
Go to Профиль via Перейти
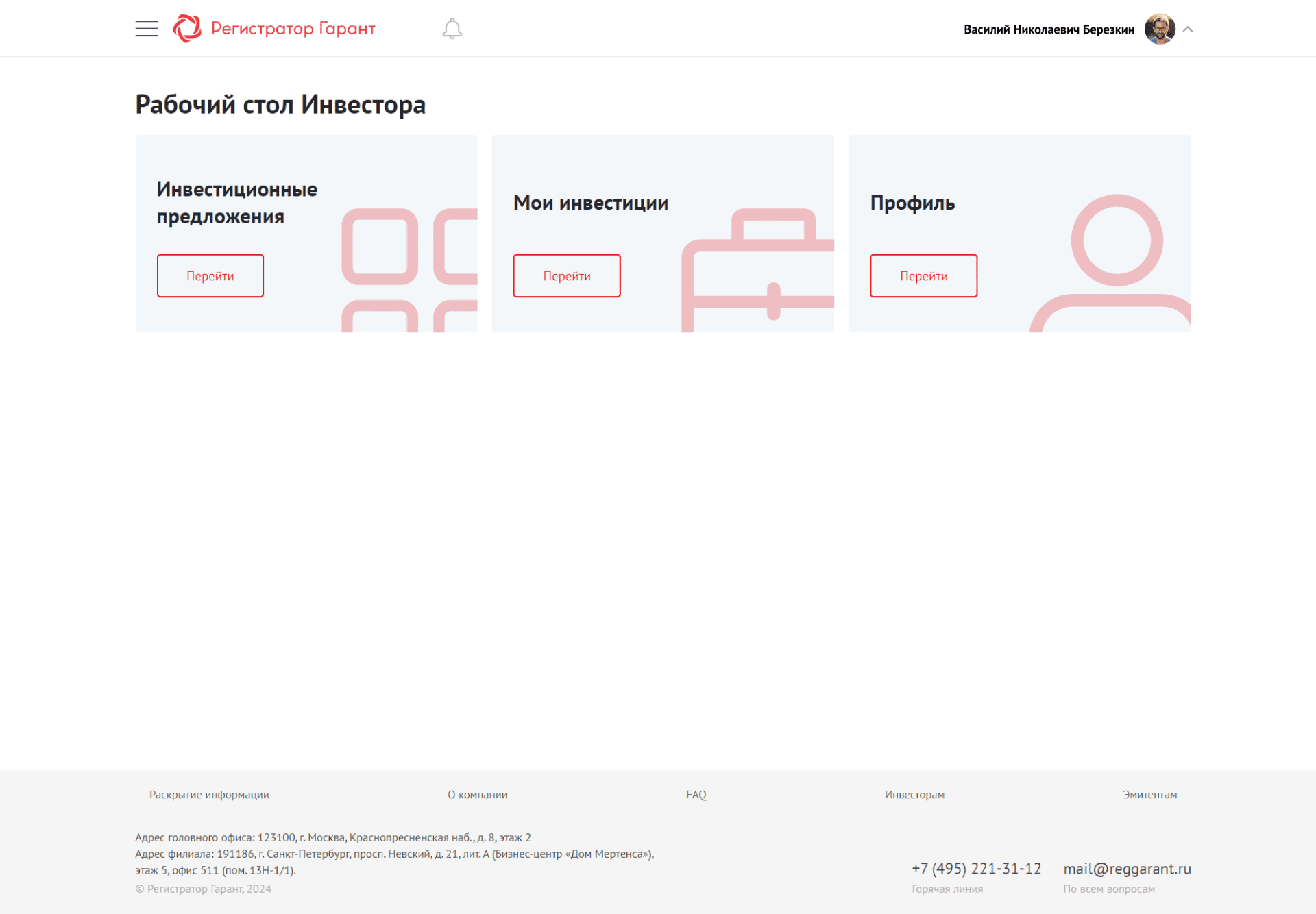pyautogui.click(x=923, y=275)
